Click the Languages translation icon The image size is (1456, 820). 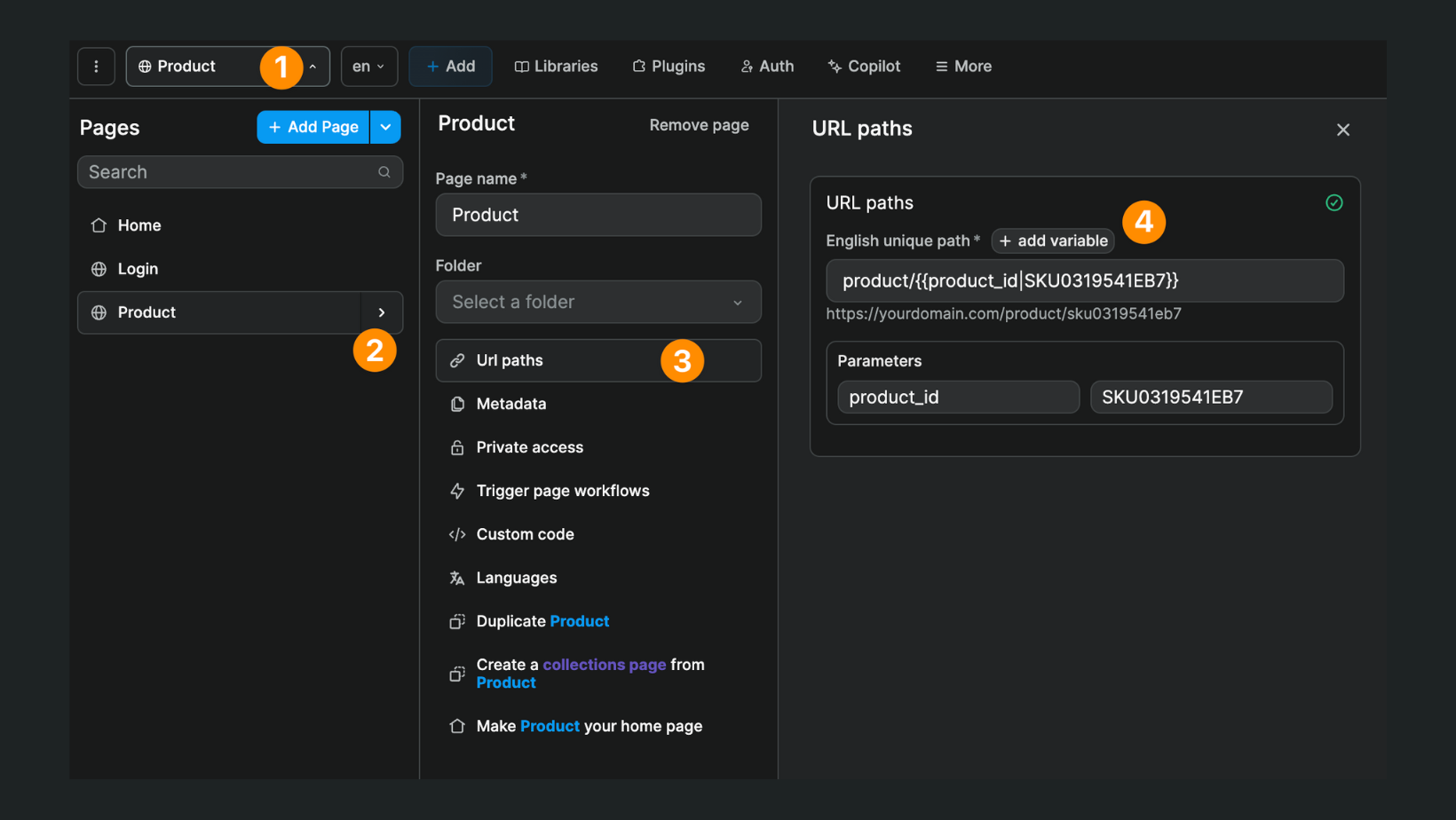tap(457, 578)
